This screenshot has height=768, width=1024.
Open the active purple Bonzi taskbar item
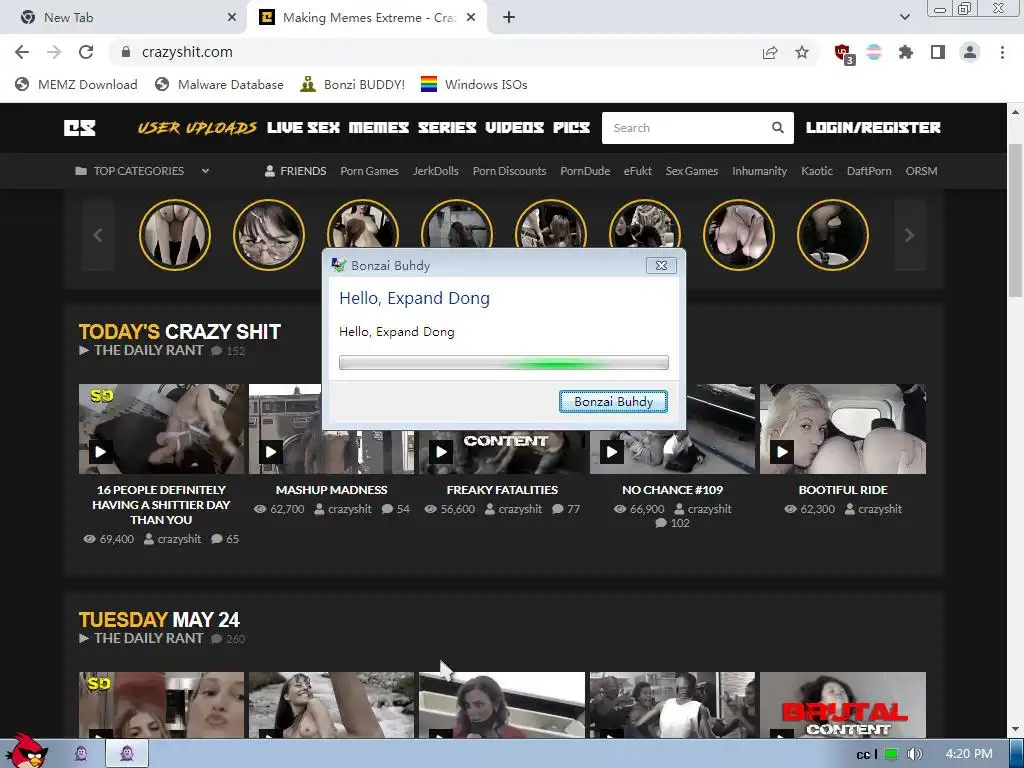[127, 754]
